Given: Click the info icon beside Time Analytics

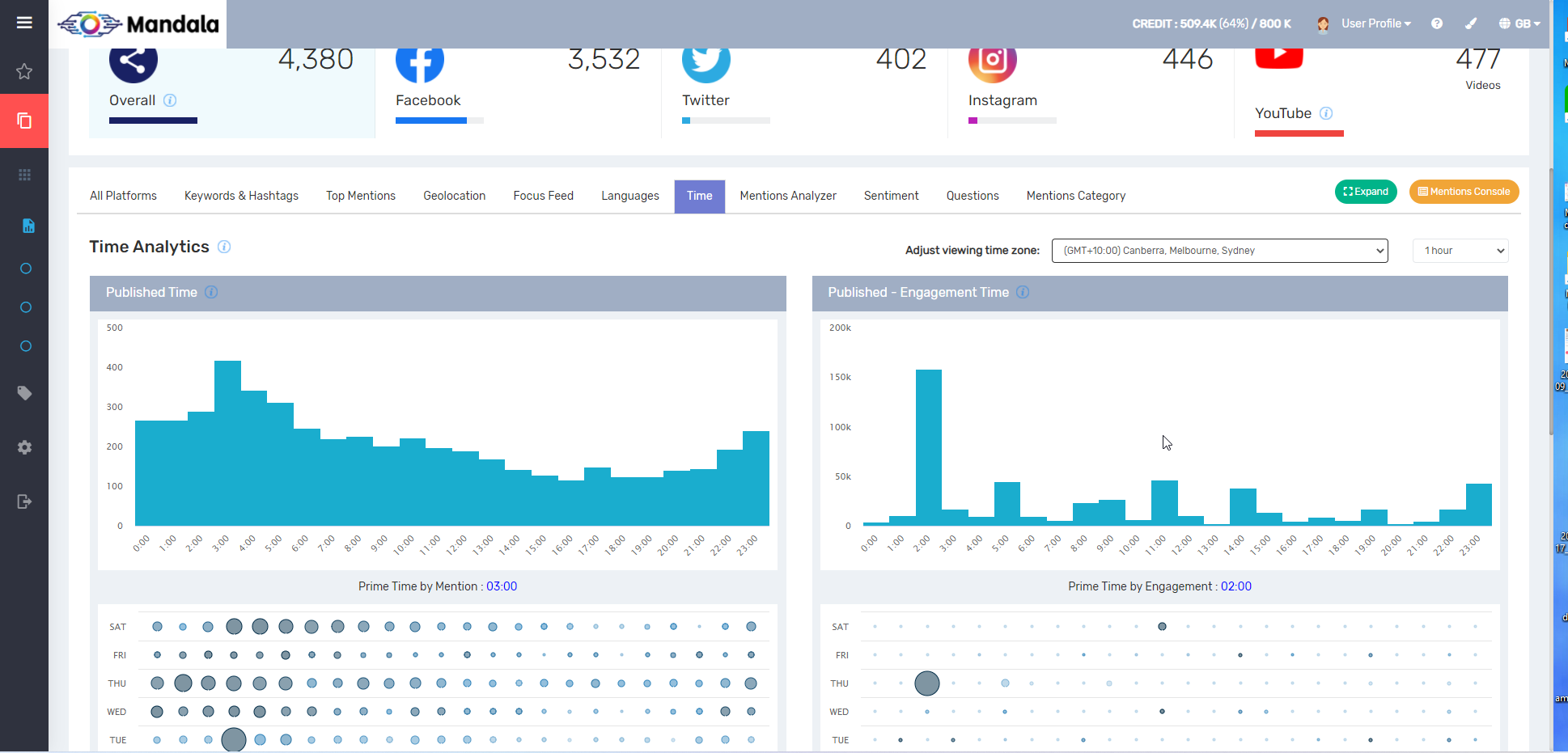Looking at the screenshot, I should click(224, 247).
